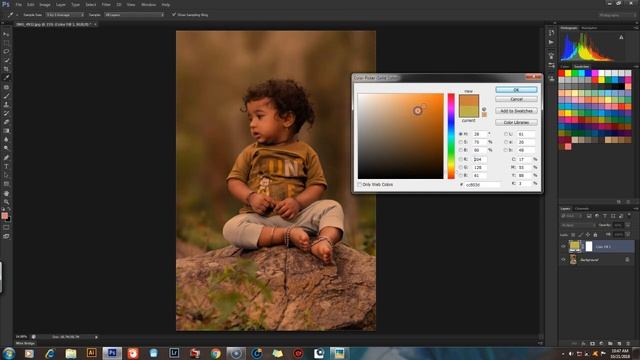This screenshot has height=360, width=640.
Task: Click OK in the Color Picker
Action: [x=516, y=89]
